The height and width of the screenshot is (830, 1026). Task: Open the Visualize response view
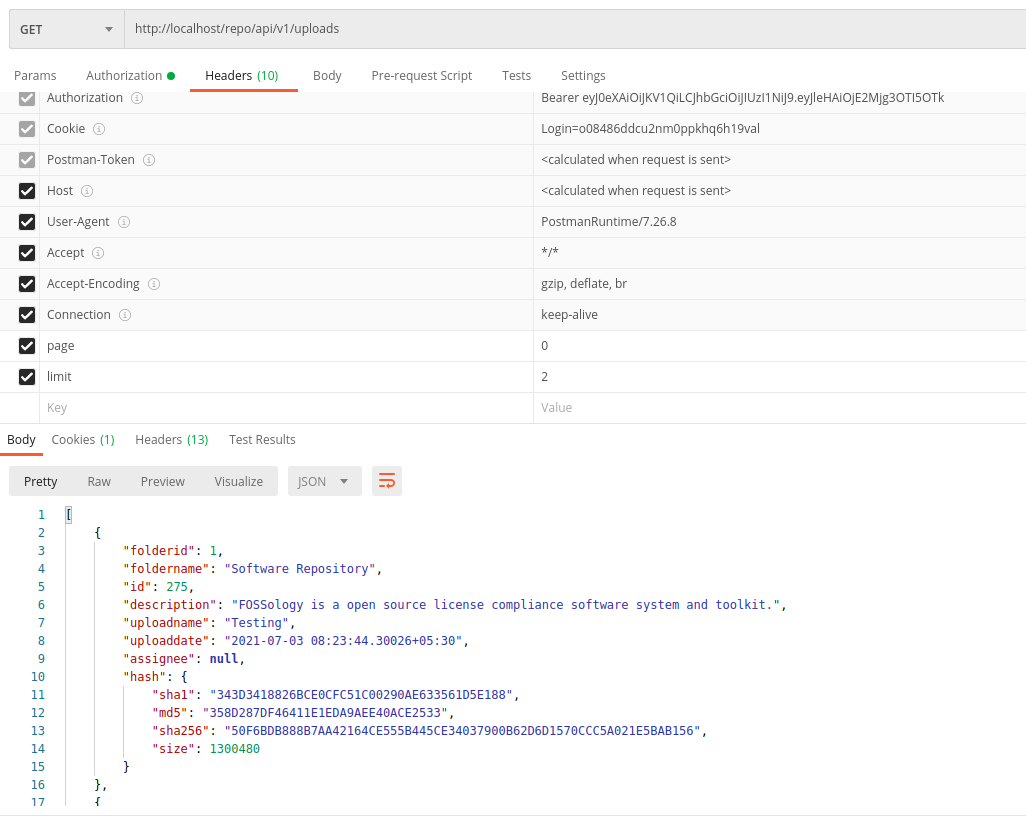click(x=238, y=481)
